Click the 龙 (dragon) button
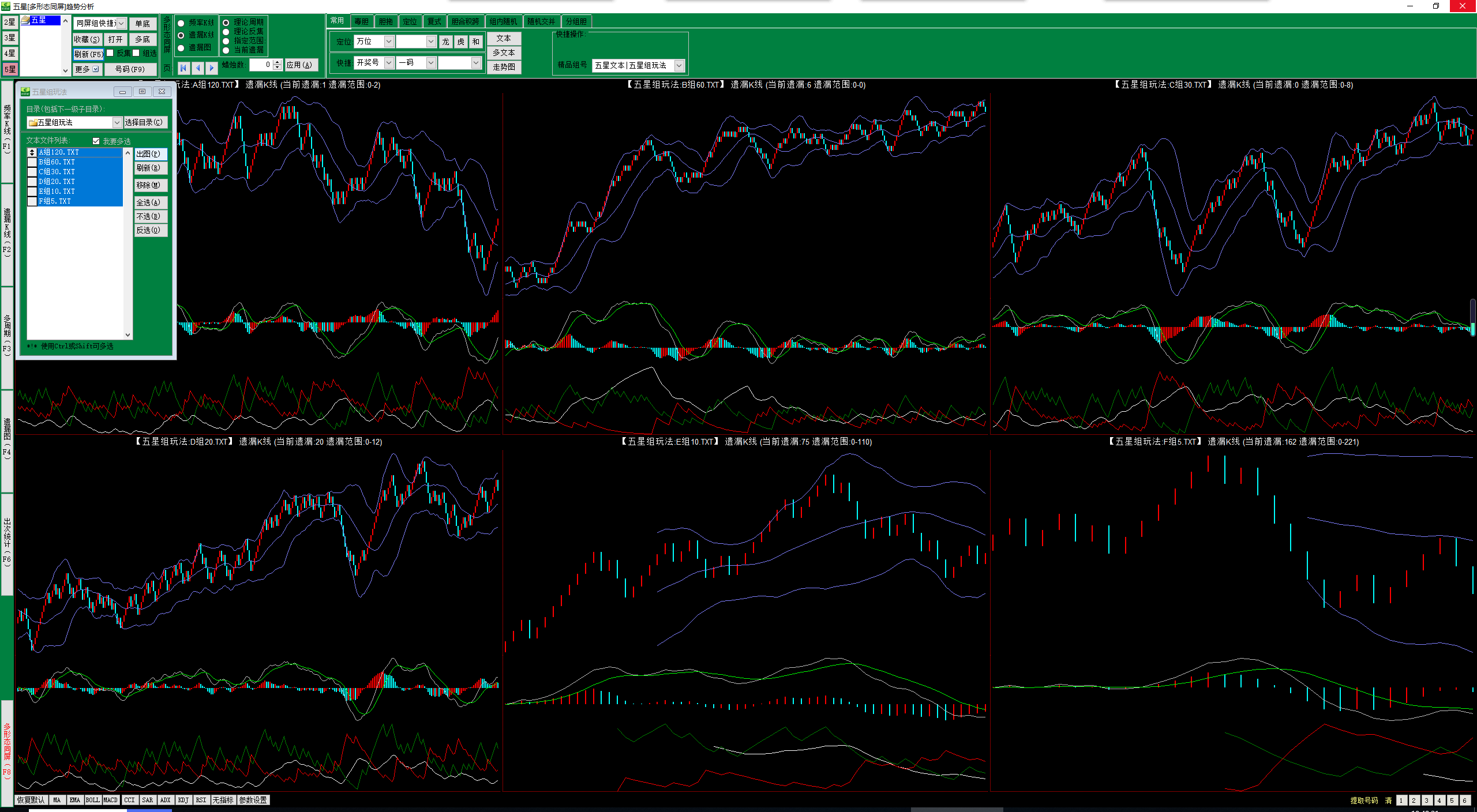The image size is (1477, 812). [445, 42]
